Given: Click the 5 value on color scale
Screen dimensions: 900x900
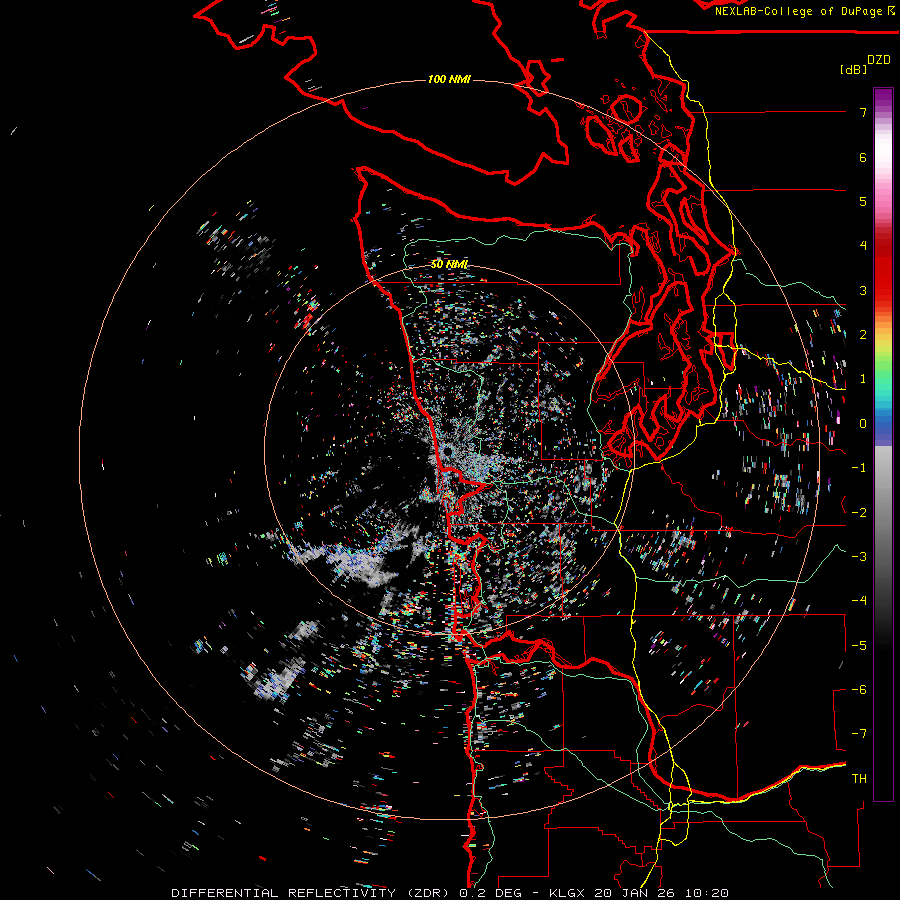Looking at the screenshot, I should (863, 201).
